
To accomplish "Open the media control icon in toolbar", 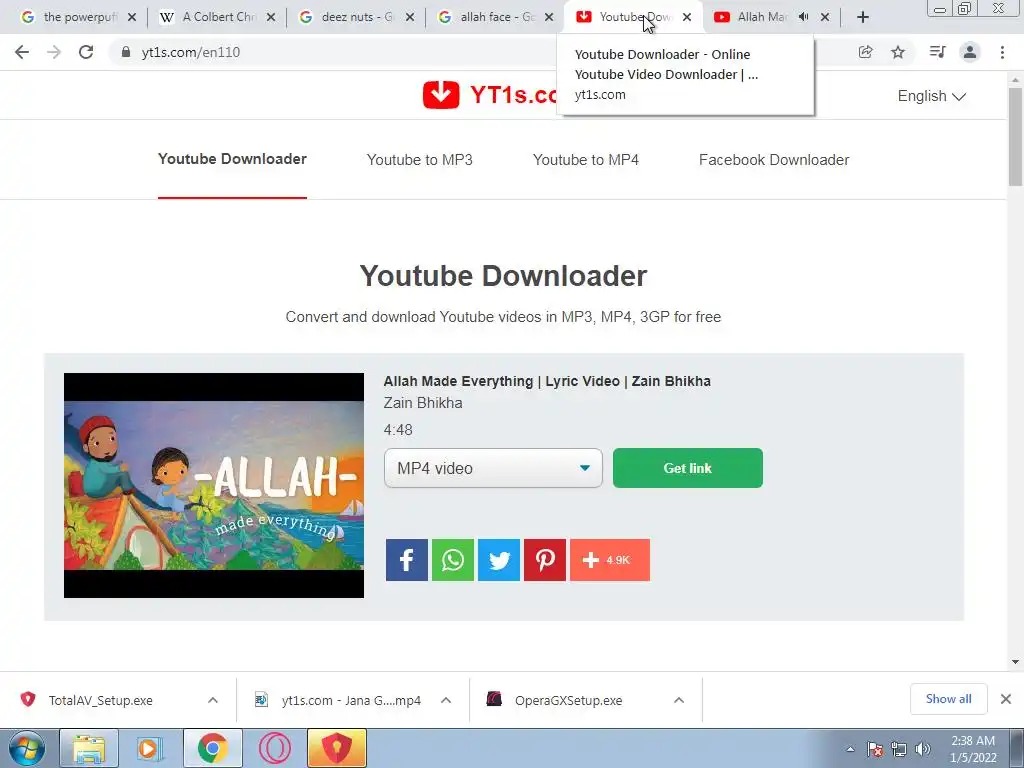I will pyautogui.click(x=937, y=52).
